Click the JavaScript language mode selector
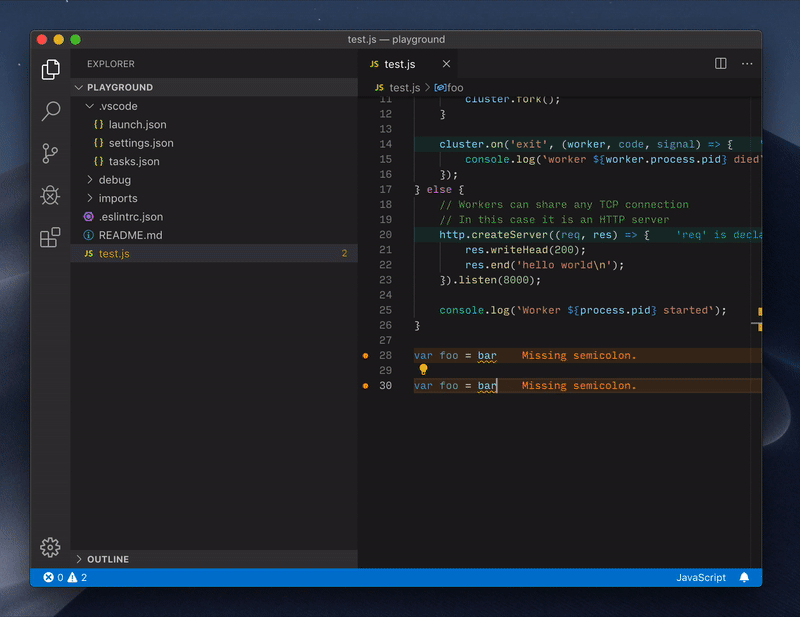This screenshot has height=617, width=800. pyautogui.click(x=701, y=577)
